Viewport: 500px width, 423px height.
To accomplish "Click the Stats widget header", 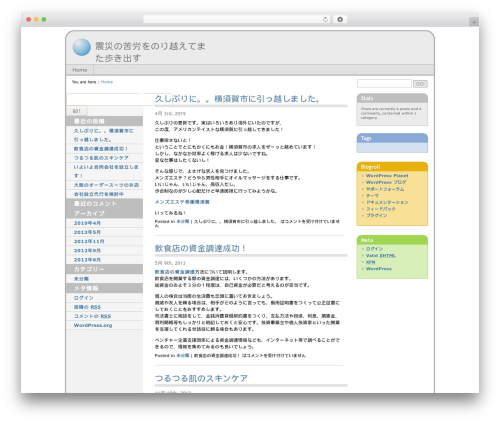I will tap(392, 98).
